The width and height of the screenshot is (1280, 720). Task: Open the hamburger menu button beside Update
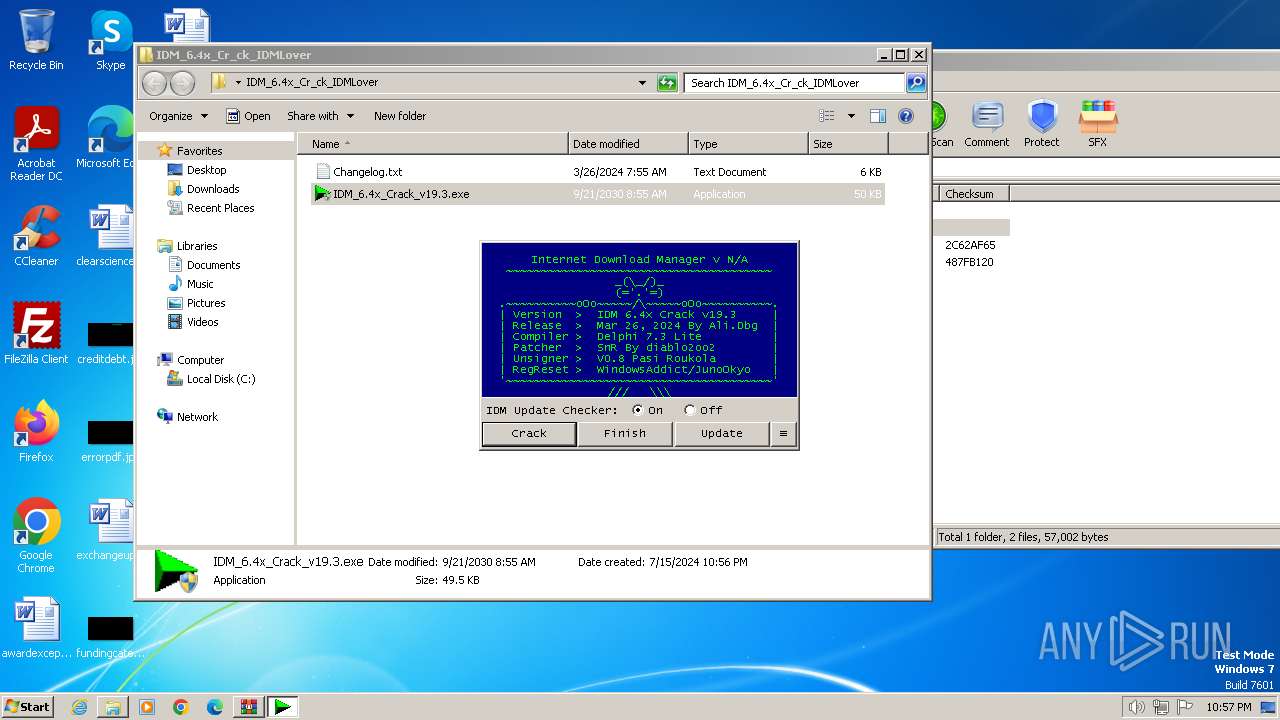coord(783,433)
